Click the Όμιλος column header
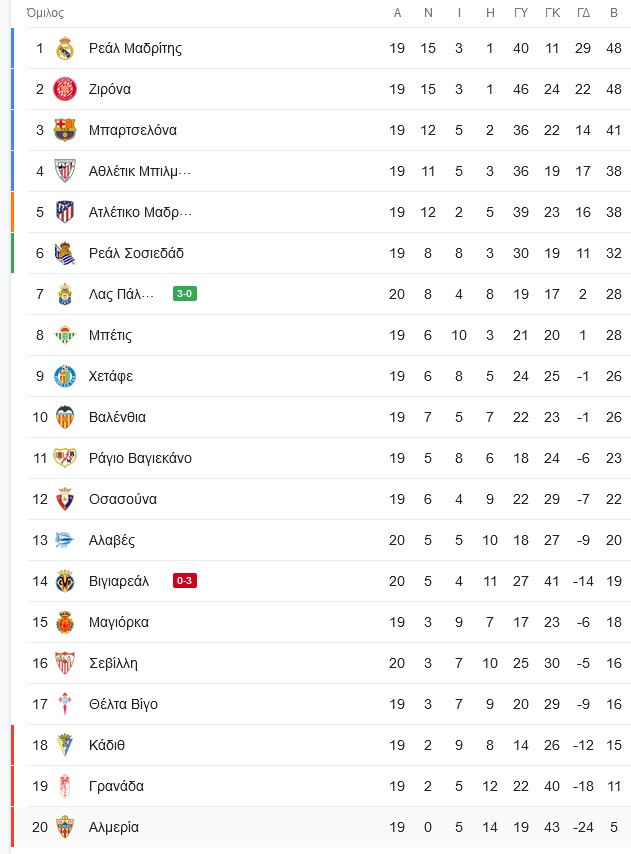Image resolution: width=631 pixels, height=854 pixels. (x=45, y=13)
